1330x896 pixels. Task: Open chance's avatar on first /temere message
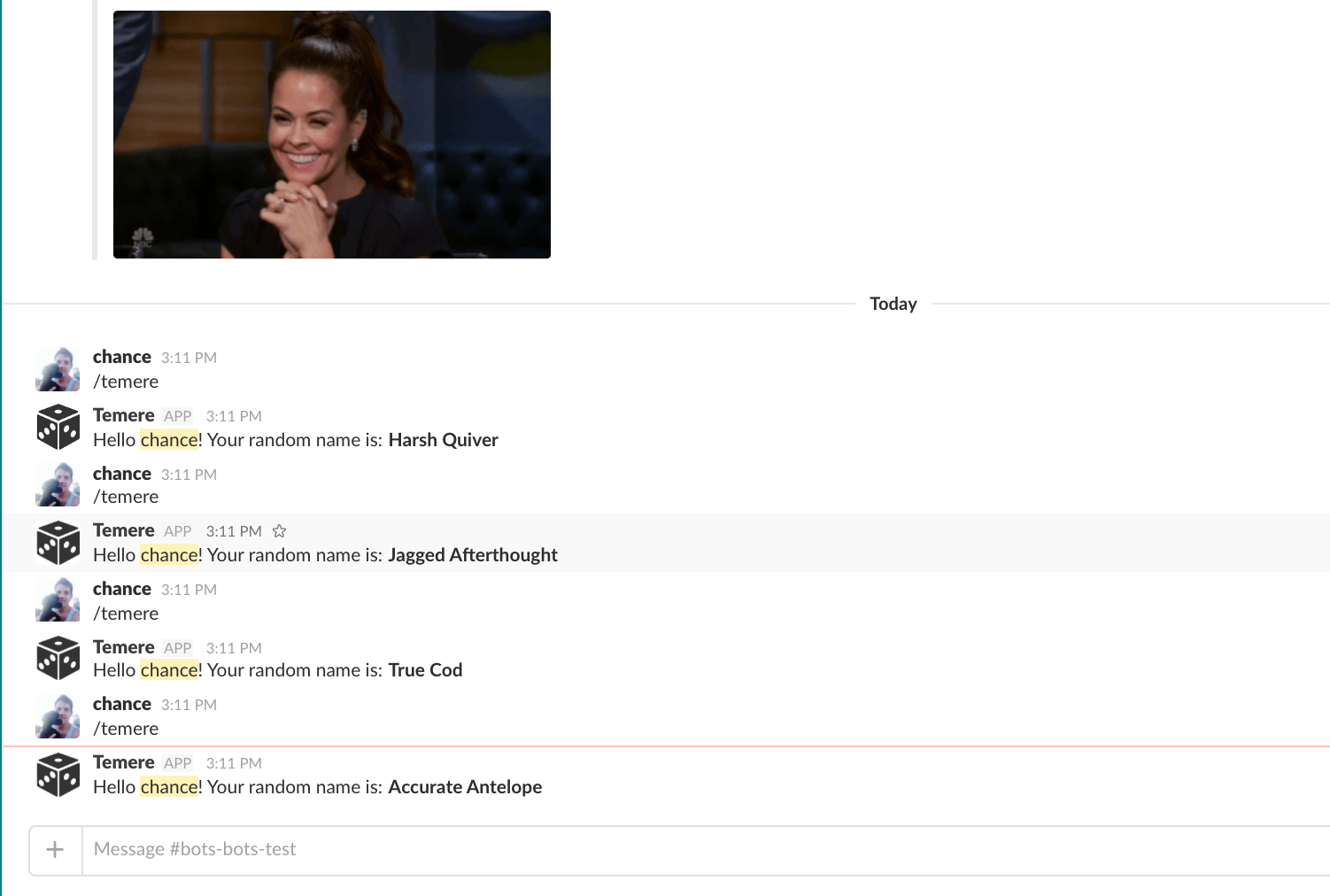click(x=58, y=369)
